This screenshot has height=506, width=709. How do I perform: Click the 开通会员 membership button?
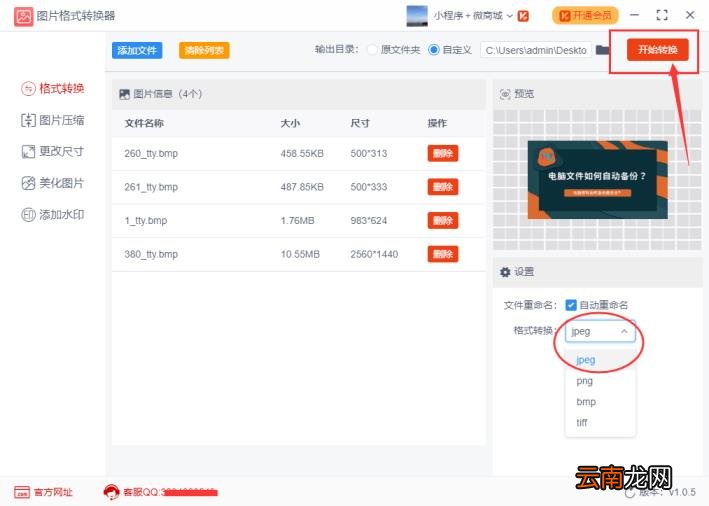coord(585,16)
